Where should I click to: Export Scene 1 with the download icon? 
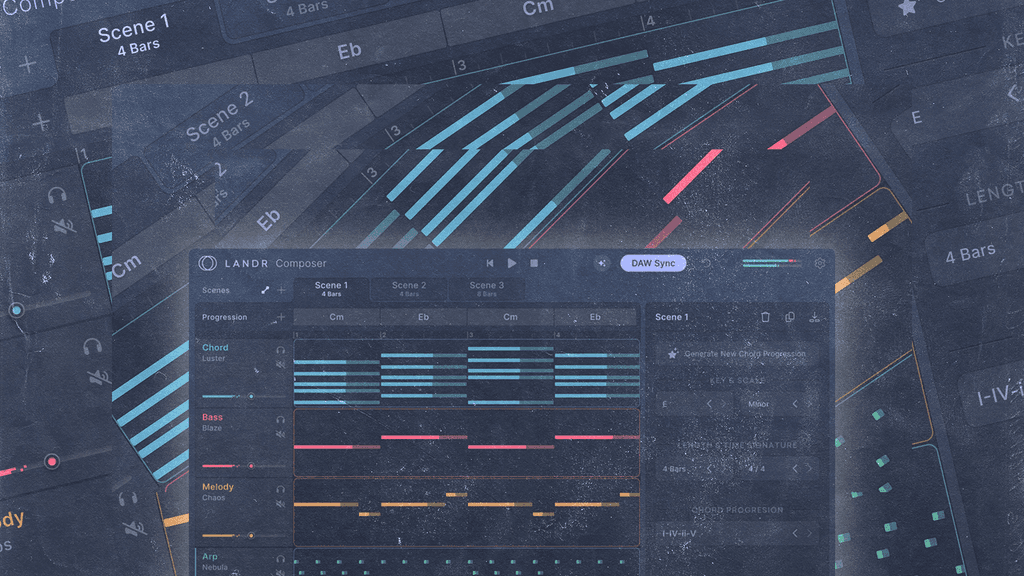(814, 317)
